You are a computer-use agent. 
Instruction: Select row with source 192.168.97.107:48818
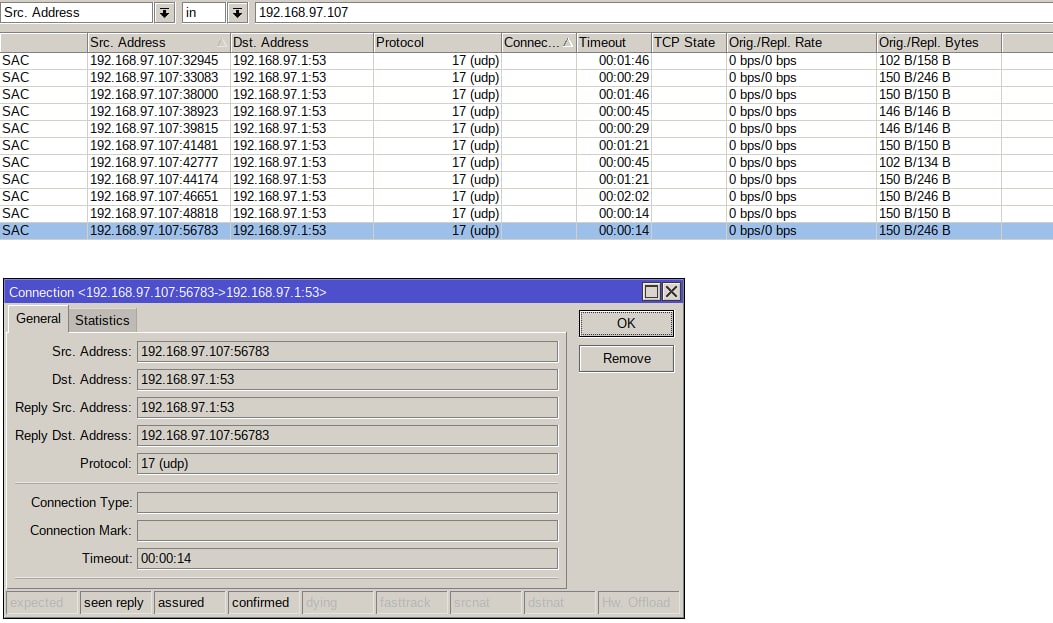point(526,213)
